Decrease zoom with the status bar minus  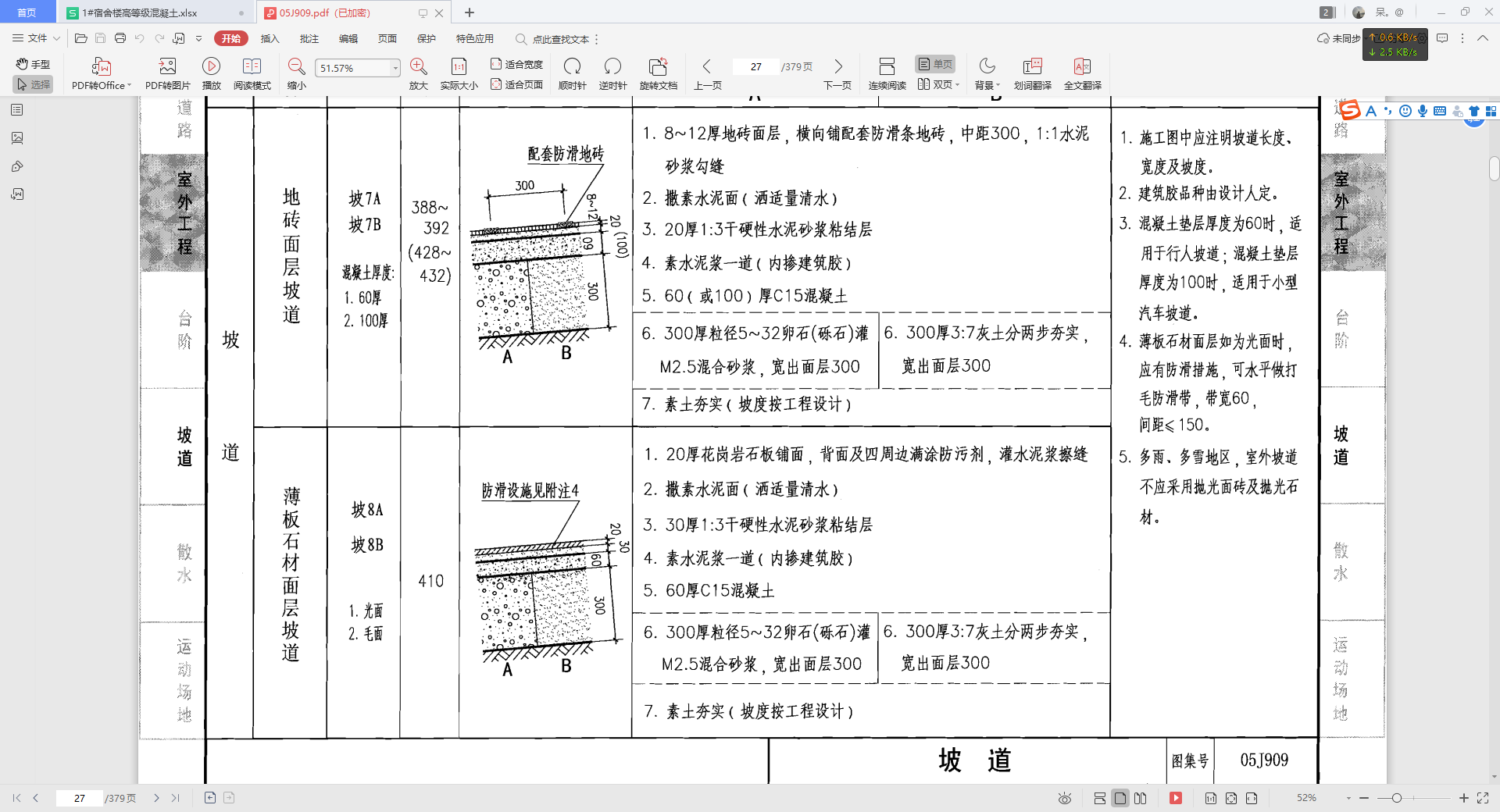[x=1364, y=798]
